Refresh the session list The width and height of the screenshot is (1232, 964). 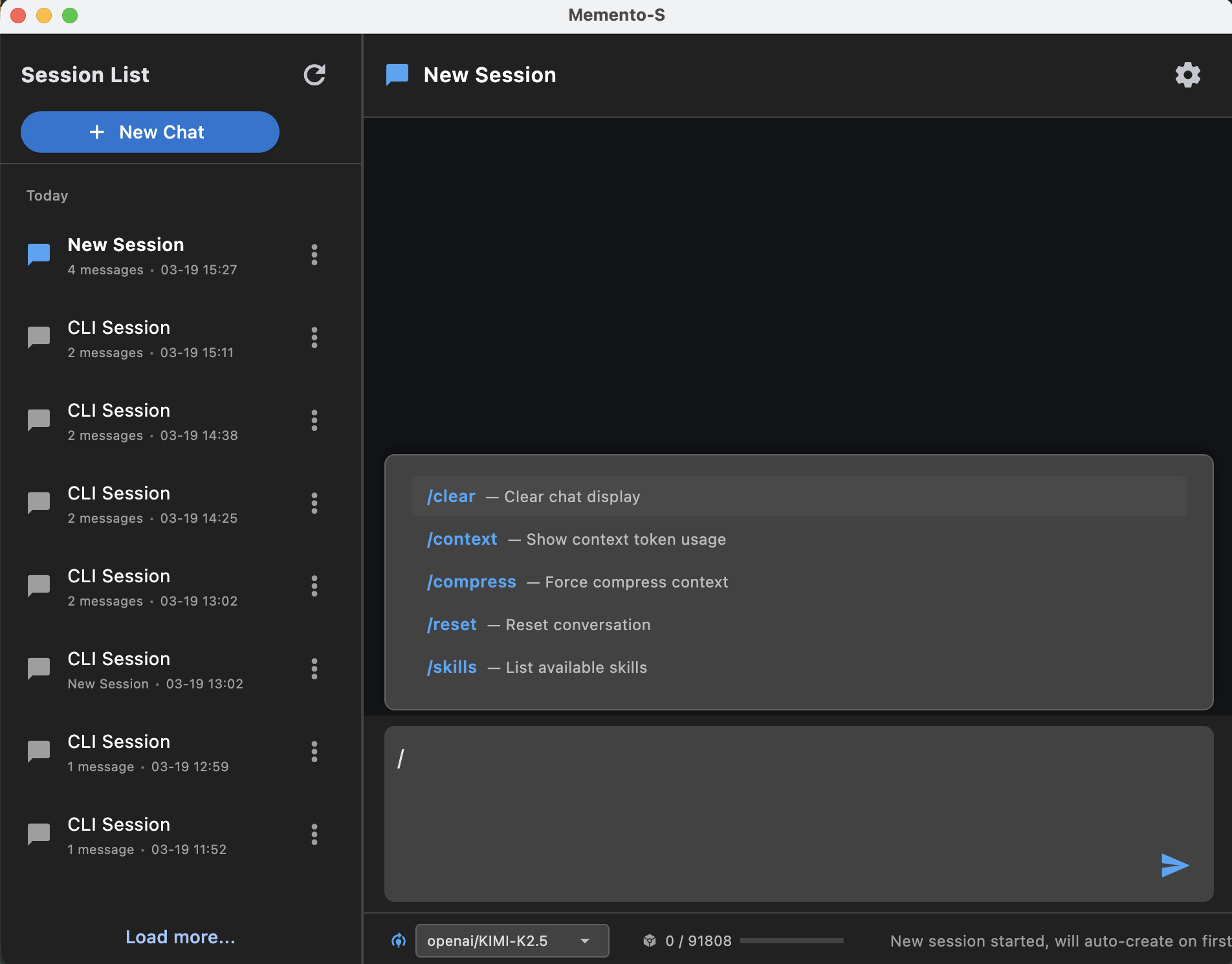pyautogui.click(x=314, y=75)
